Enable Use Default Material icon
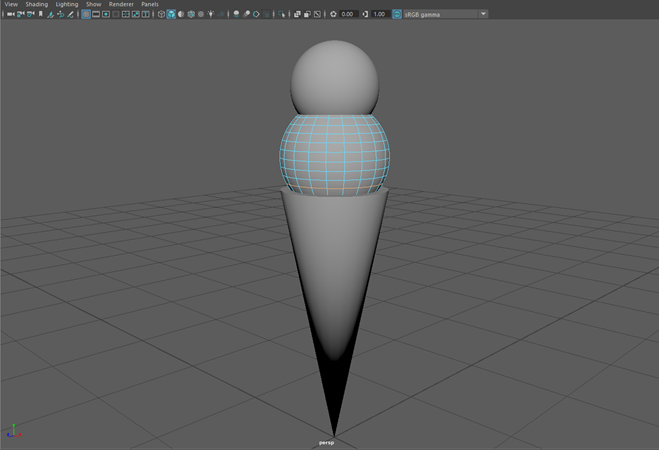This screenshot has height=450, width=659. click(x=181, y=14)
